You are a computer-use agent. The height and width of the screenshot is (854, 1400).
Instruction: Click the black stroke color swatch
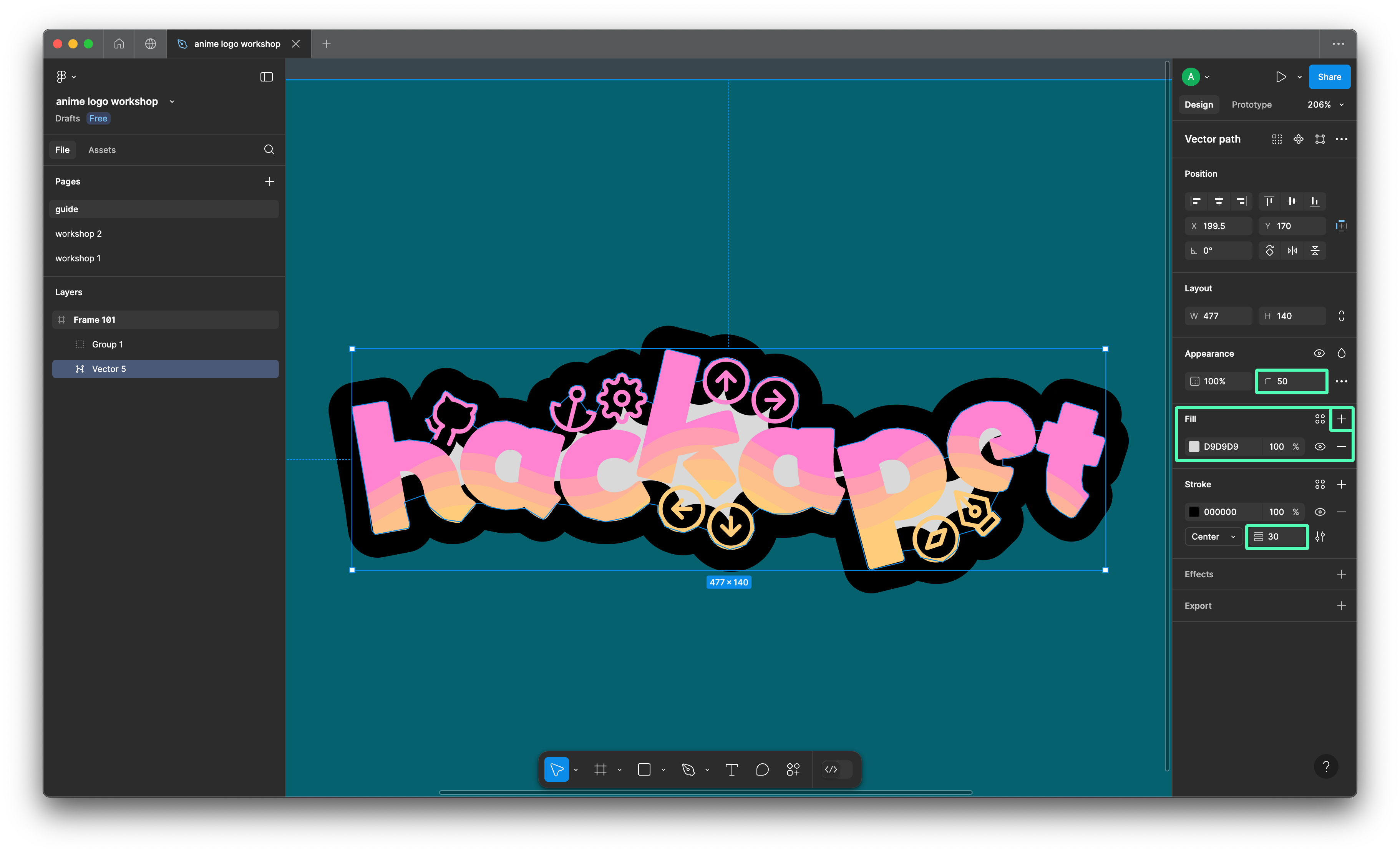[x=1194, y=512]
